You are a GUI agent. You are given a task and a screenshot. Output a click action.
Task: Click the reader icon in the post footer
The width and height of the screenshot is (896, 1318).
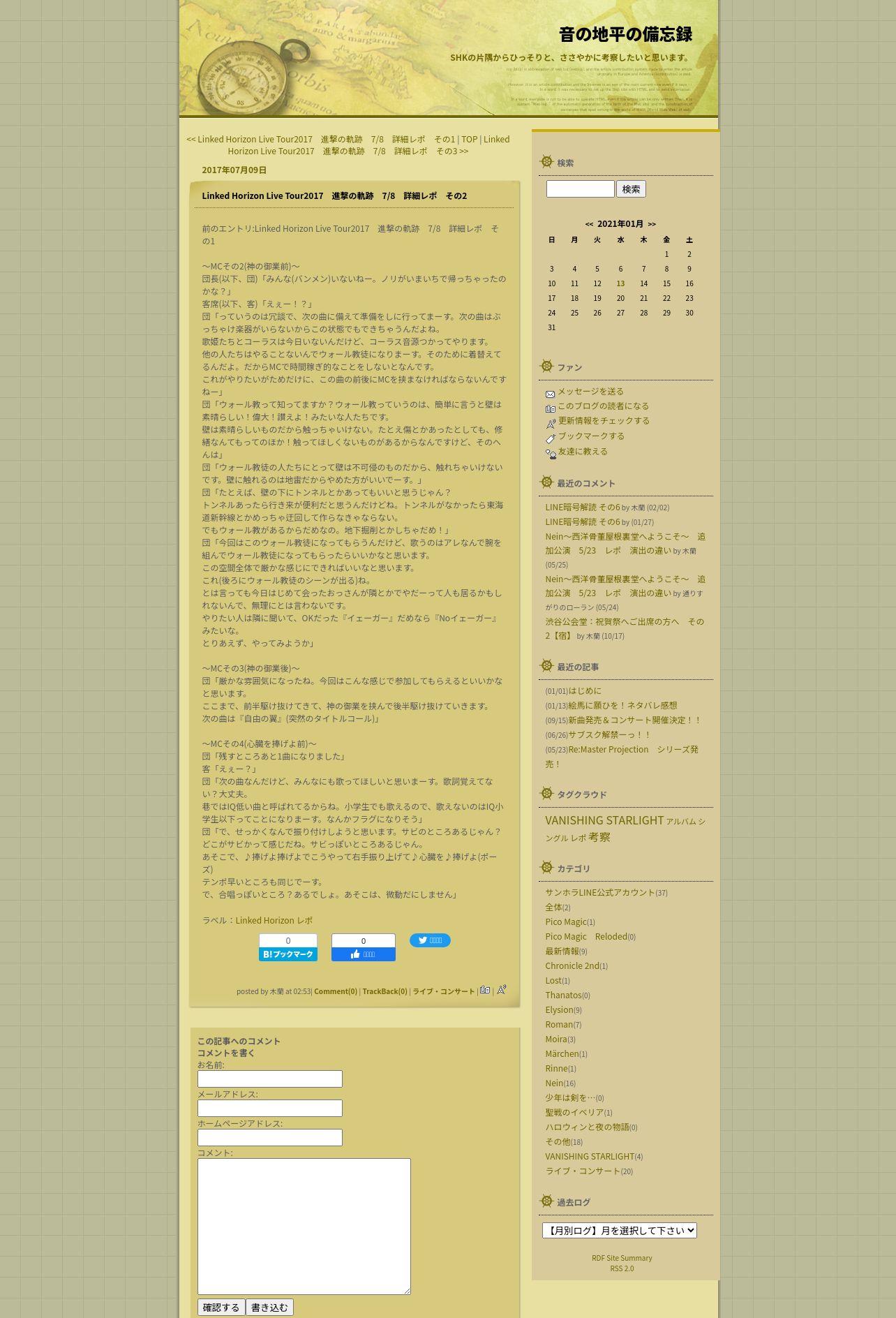tap(485, 990)
